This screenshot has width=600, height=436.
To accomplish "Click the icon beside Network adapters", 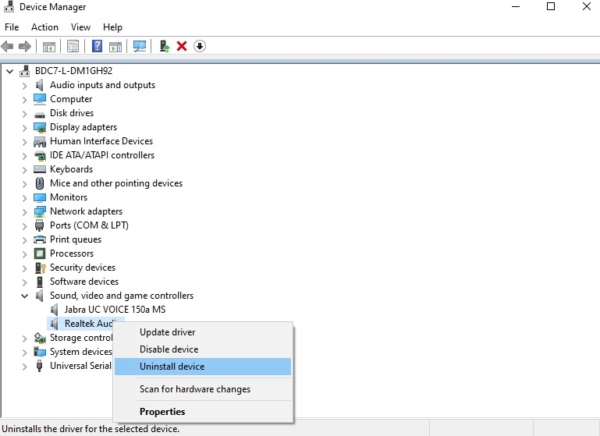I will (39, 211).
